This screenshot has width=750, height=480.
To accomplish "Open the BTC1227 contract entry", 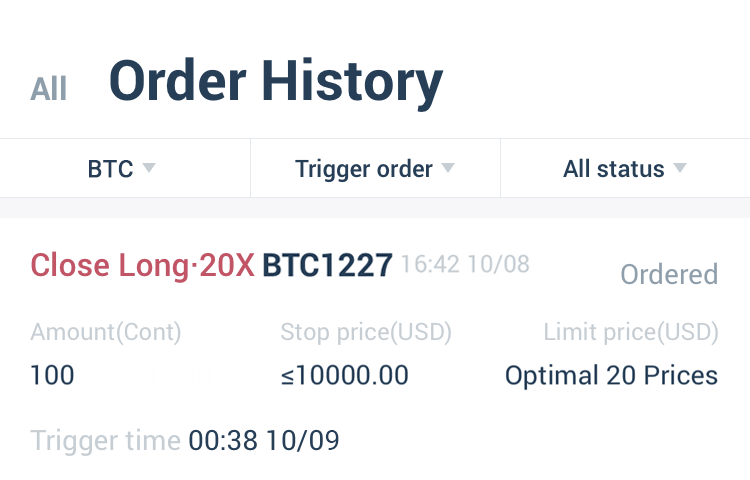I will (328, 265).
